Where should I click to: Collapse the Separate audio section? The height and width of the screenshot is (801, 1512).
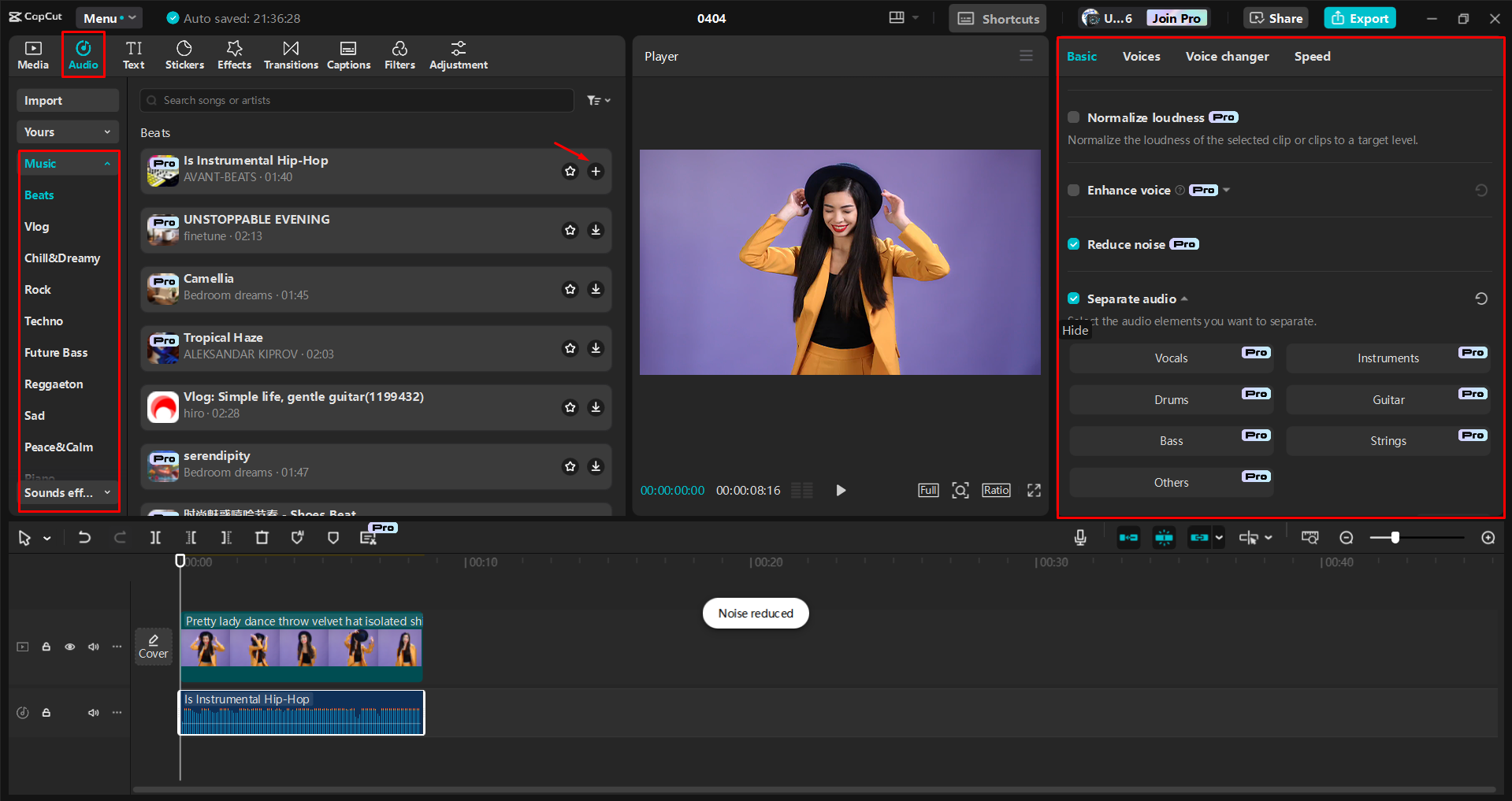tap(1183, 299)
